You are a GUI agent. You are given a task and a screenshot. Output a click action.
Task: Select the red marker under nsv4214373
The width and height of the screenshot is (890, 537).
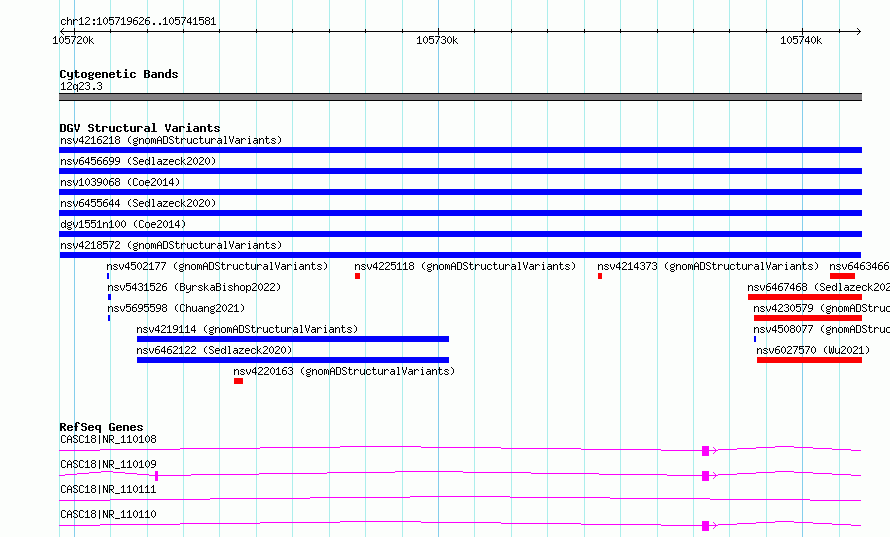click(600, 276)
